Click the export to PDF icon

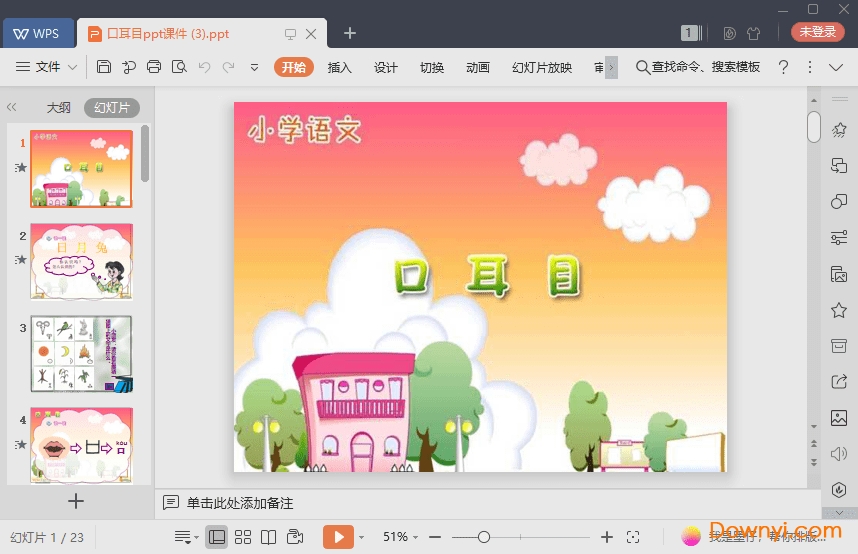(129, 67)
